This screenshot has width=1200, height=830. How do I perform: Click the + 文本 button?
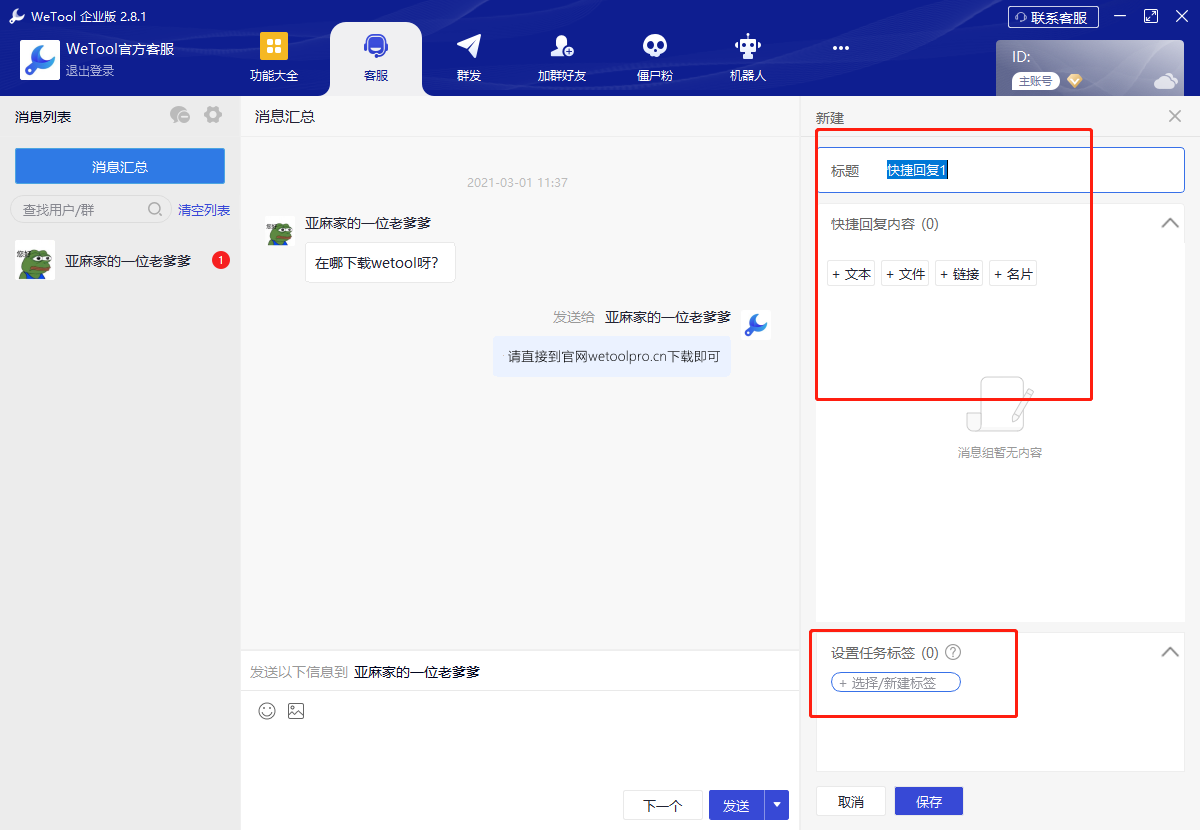(x=851, y=274)
